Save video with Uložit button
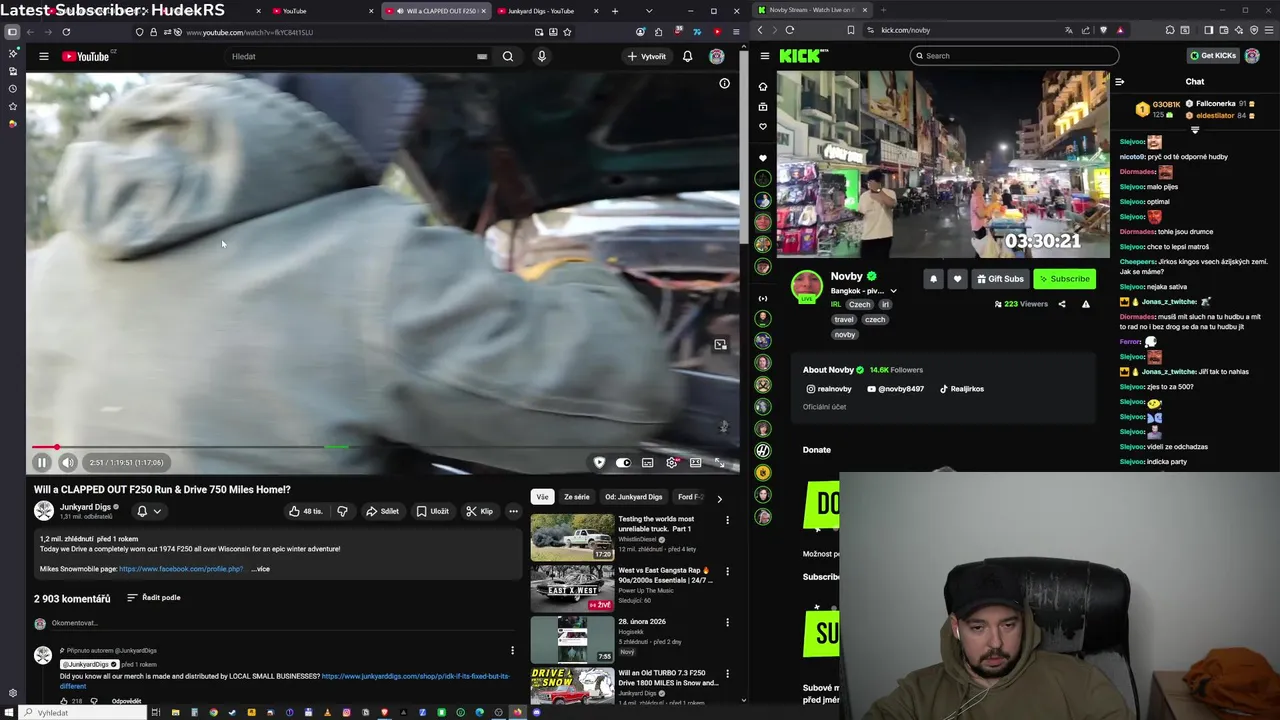Viewport: 1280px width, 720px height. click(433, 511)
